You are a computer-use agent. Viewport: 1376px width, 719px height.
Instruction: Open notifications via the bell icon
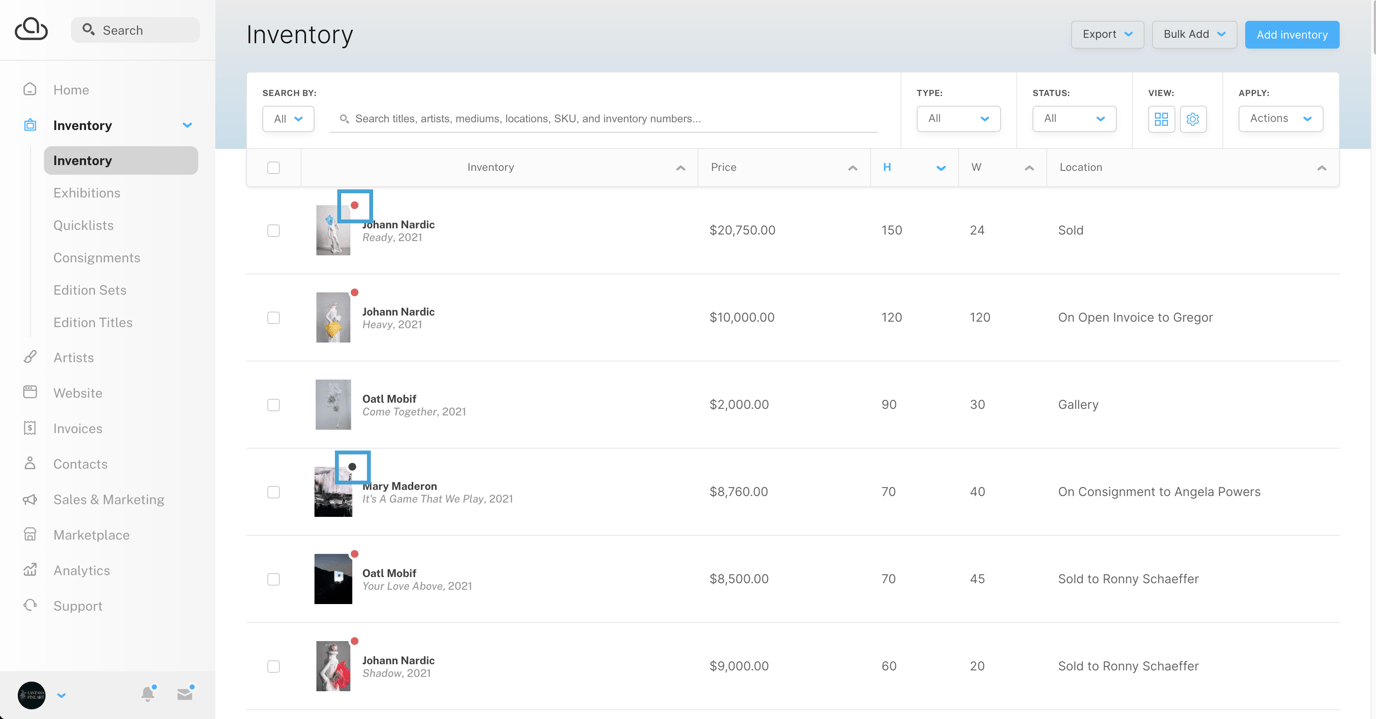click(x=148, y=693)
